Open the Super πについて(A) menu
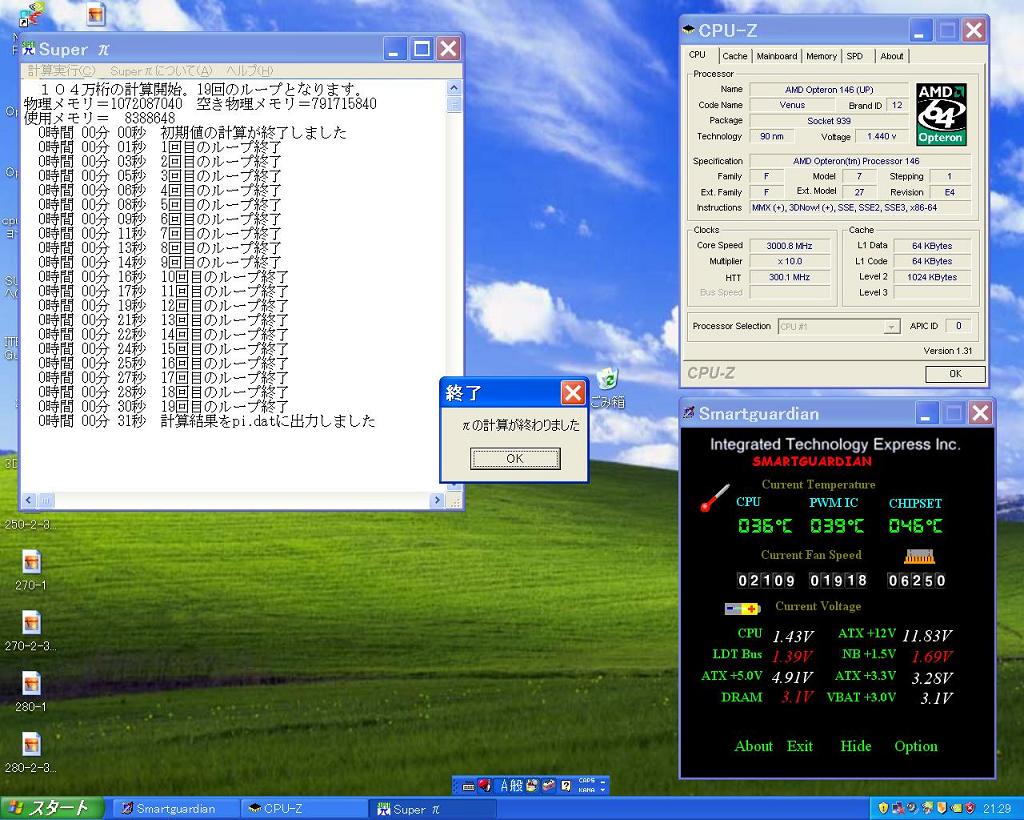Viewport: 1024px width, 820px height. (x=161, y=71)
